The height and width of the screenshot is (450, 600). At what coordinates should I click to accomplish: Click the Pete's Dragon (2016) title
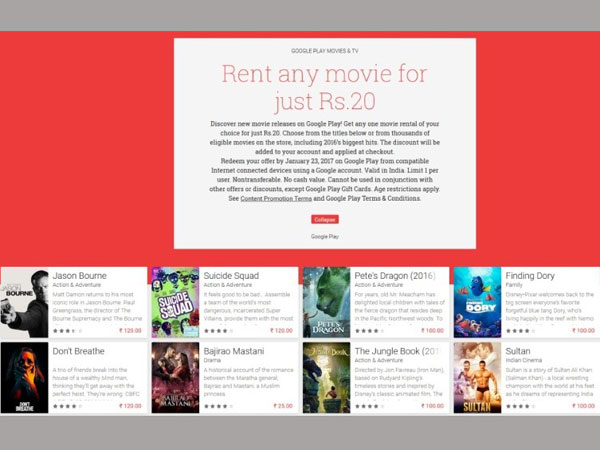coord(395,276)
